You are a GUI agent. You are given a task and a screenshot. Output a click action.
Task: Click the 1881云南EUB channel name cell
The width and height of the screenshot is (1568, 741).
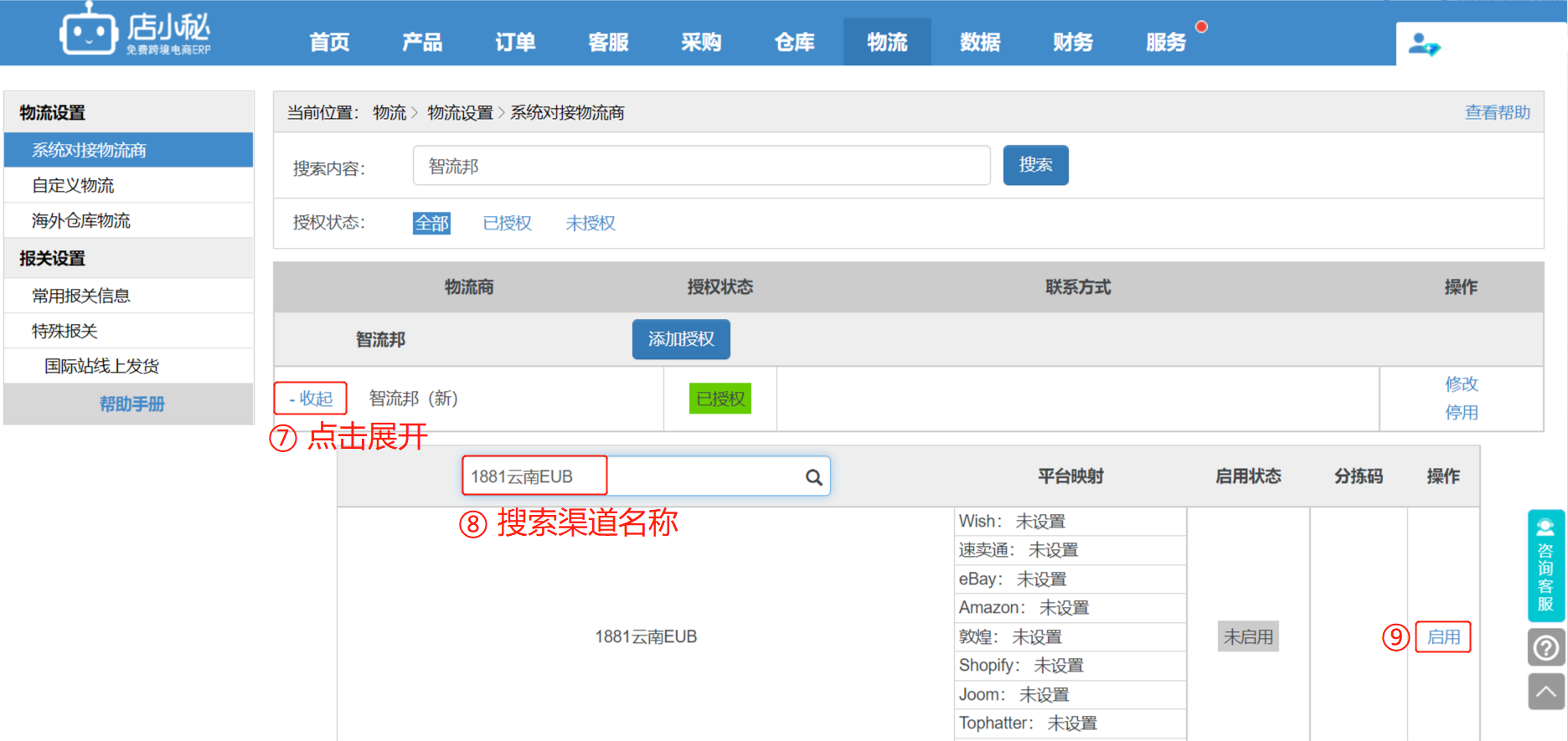pyautogui.click(x=646, y=637)
